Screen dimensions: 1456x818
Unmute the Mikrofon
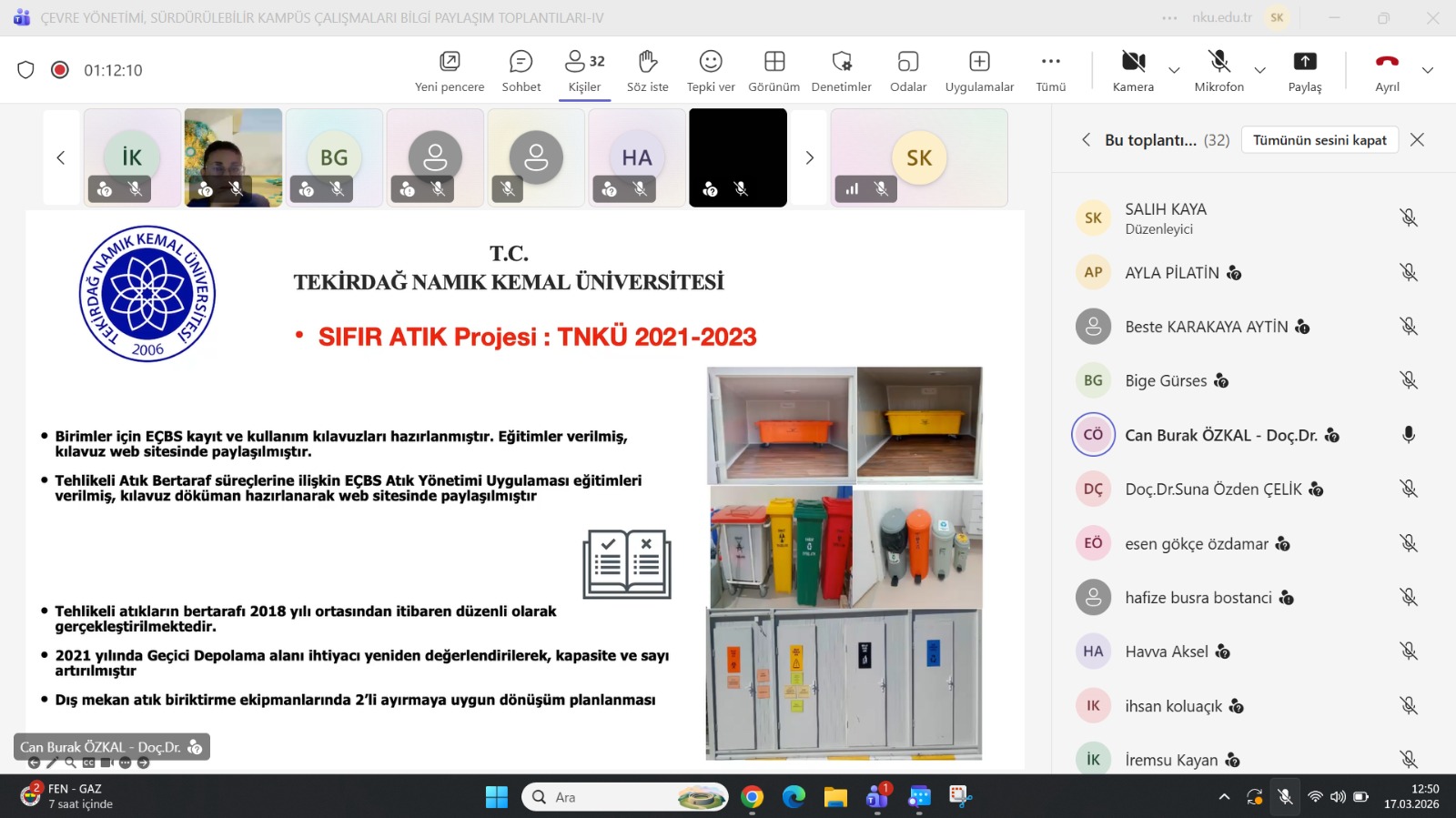coord(1218,71)
